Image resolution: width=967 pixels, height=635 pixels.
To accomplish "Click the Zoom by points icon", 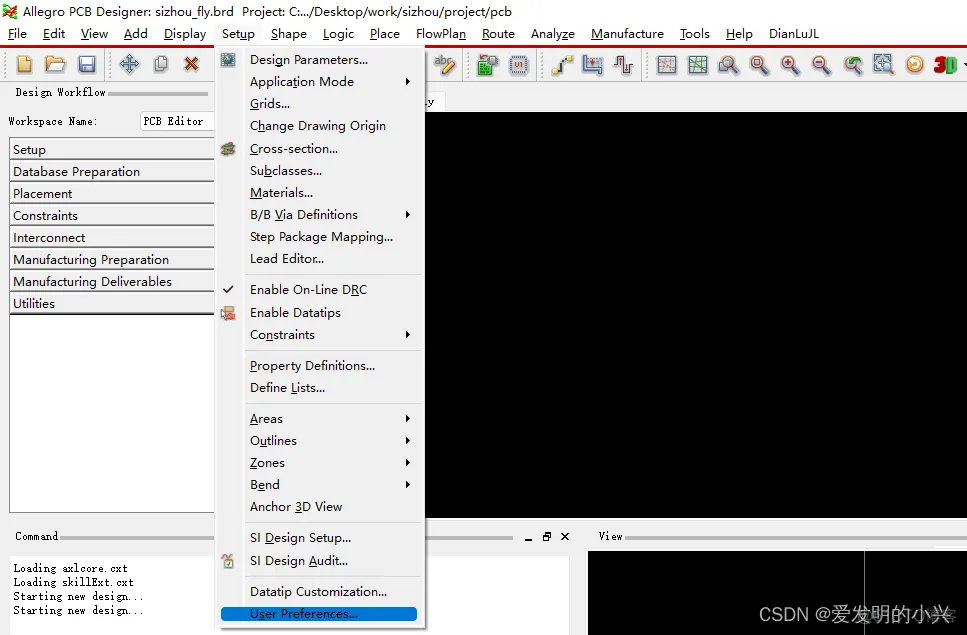I will pos(728,65).
